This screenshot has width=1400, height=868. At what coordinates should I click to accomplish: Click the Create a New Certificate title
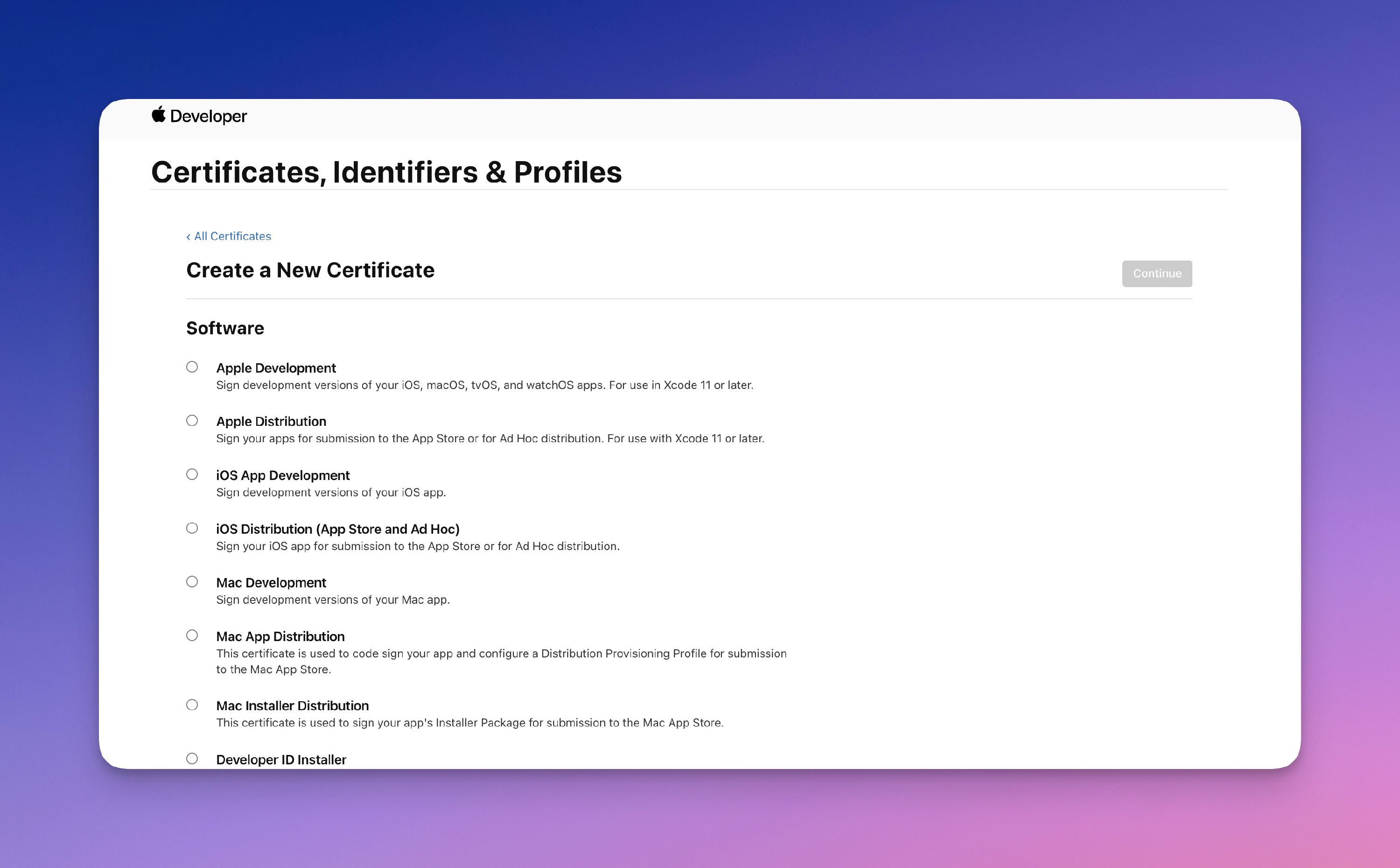point(310,270)
